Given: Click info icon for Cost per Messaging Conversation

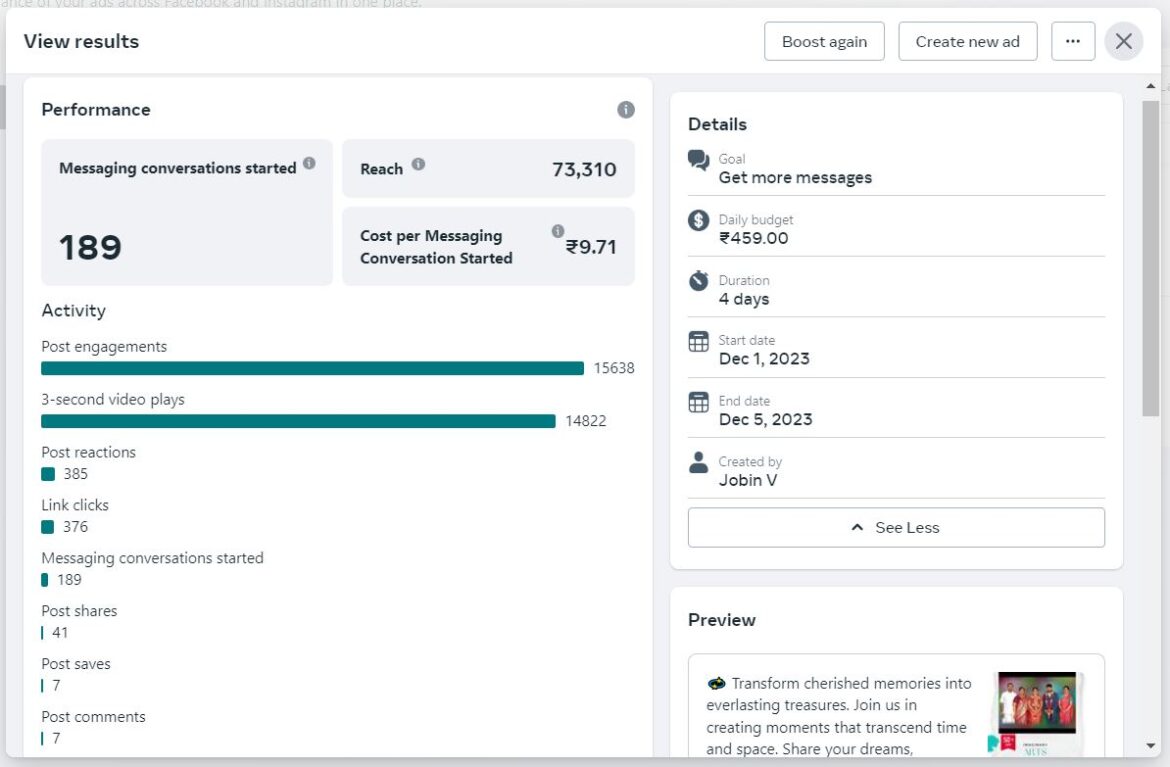Looking at the screenshot, I should [x=557, y=231].
